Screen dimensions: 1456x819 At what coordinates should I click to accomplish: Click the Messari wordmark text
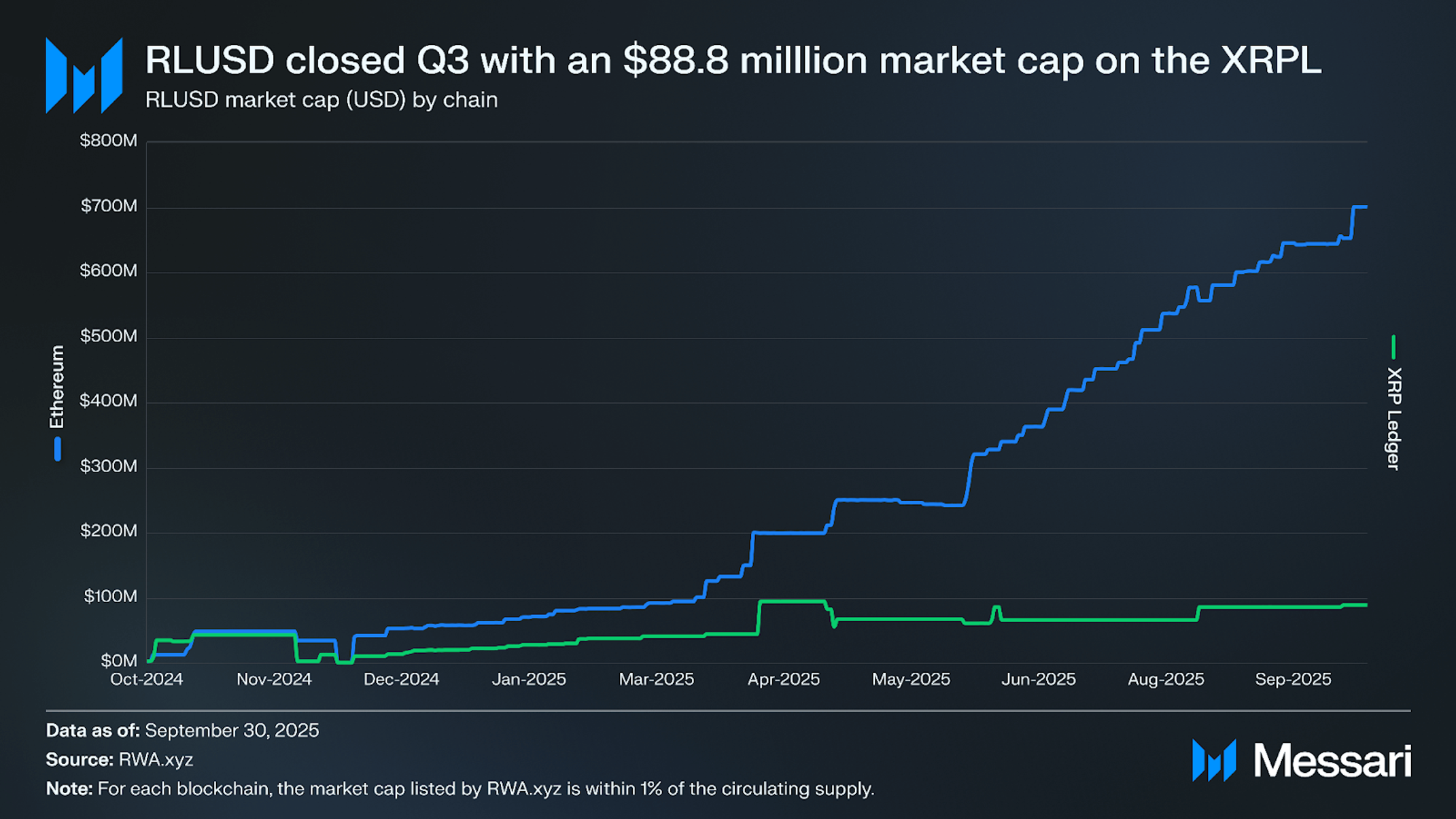click(1332, 761)
